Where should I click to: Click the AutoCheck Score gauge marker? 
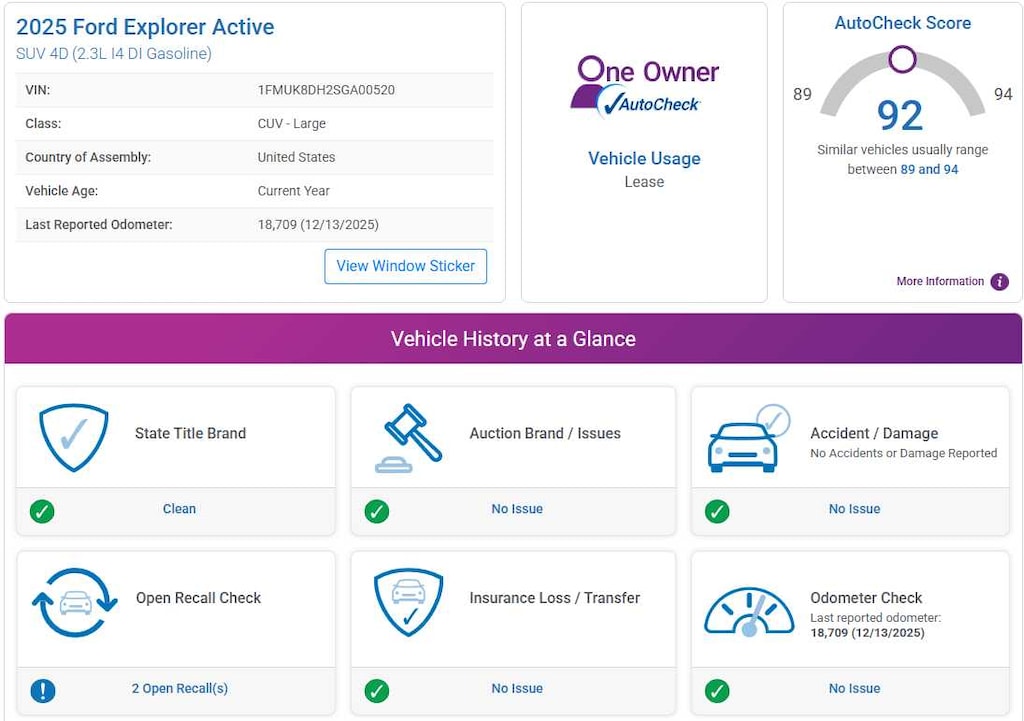coord(902,59)
